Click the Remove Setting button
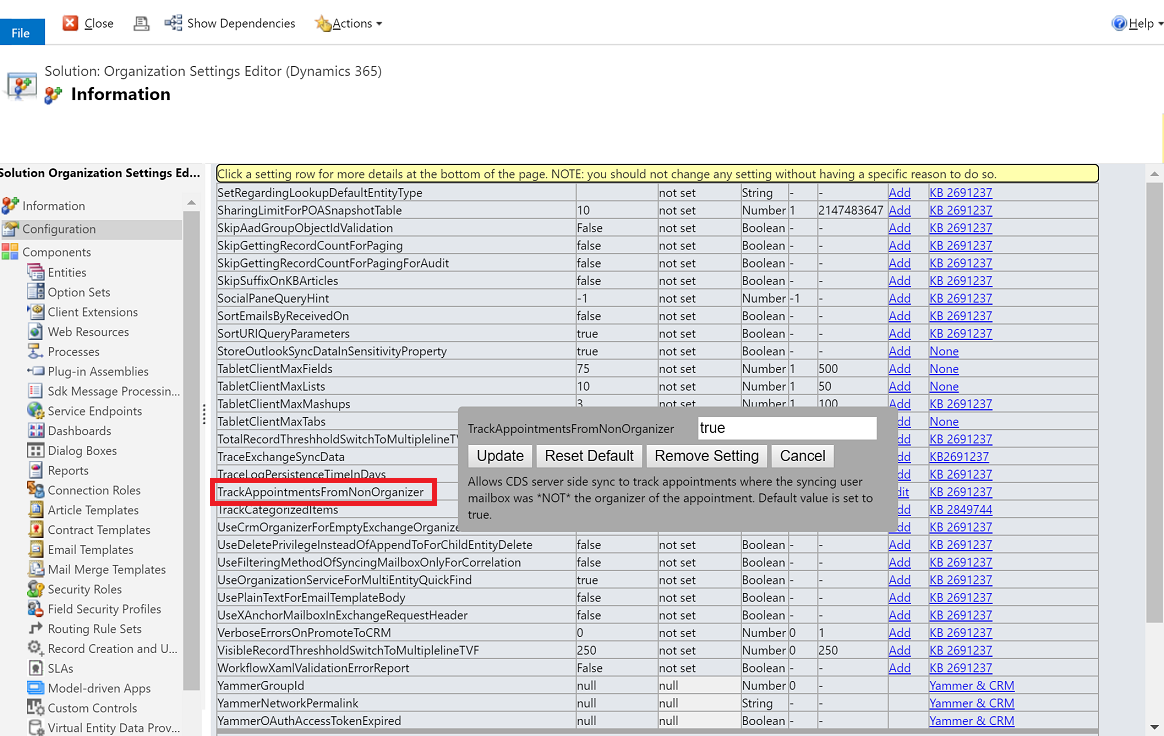Viewport: 1164px width, 736px height. 707,456
